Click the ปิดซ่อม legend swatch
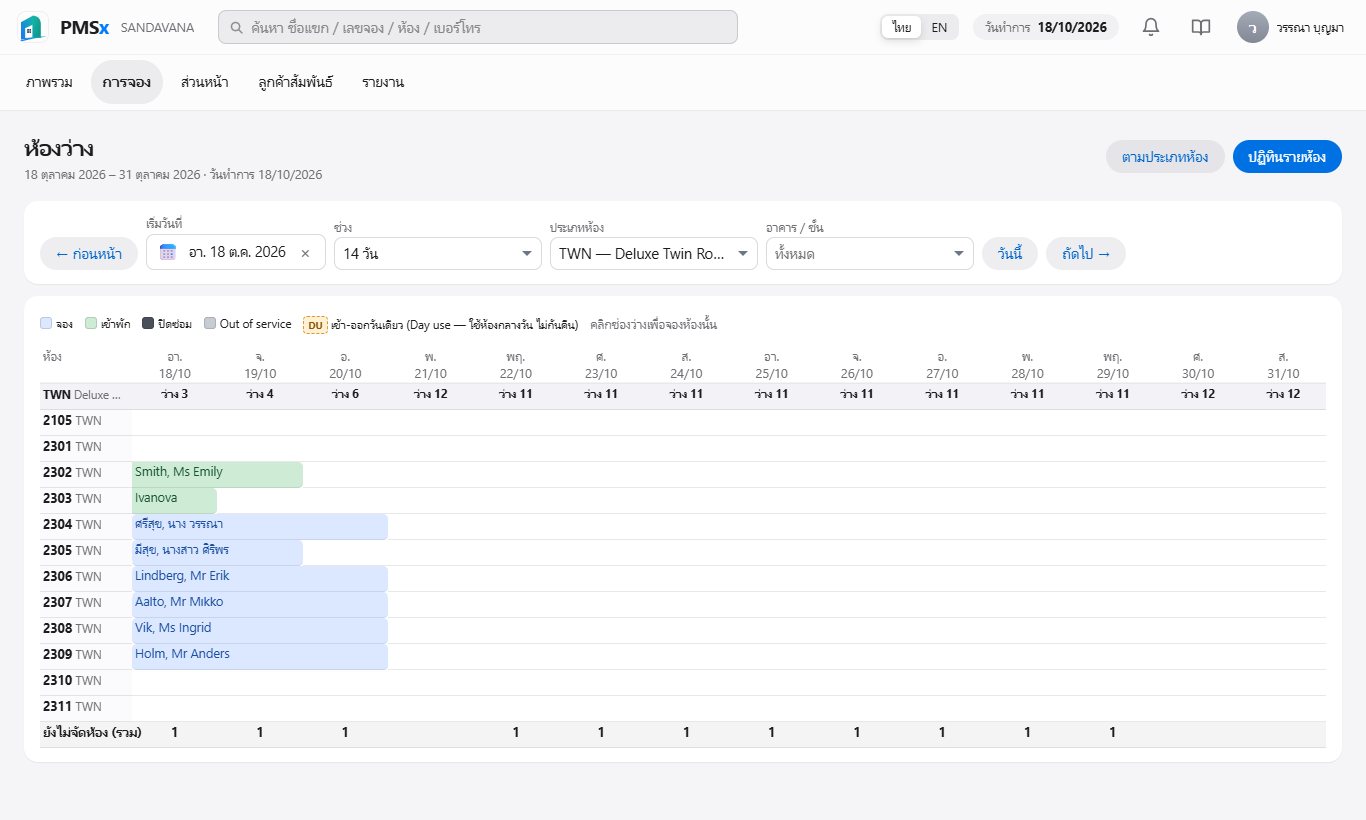The width and height of the screenshot is (1366, 820). click(x=148, y=324)
